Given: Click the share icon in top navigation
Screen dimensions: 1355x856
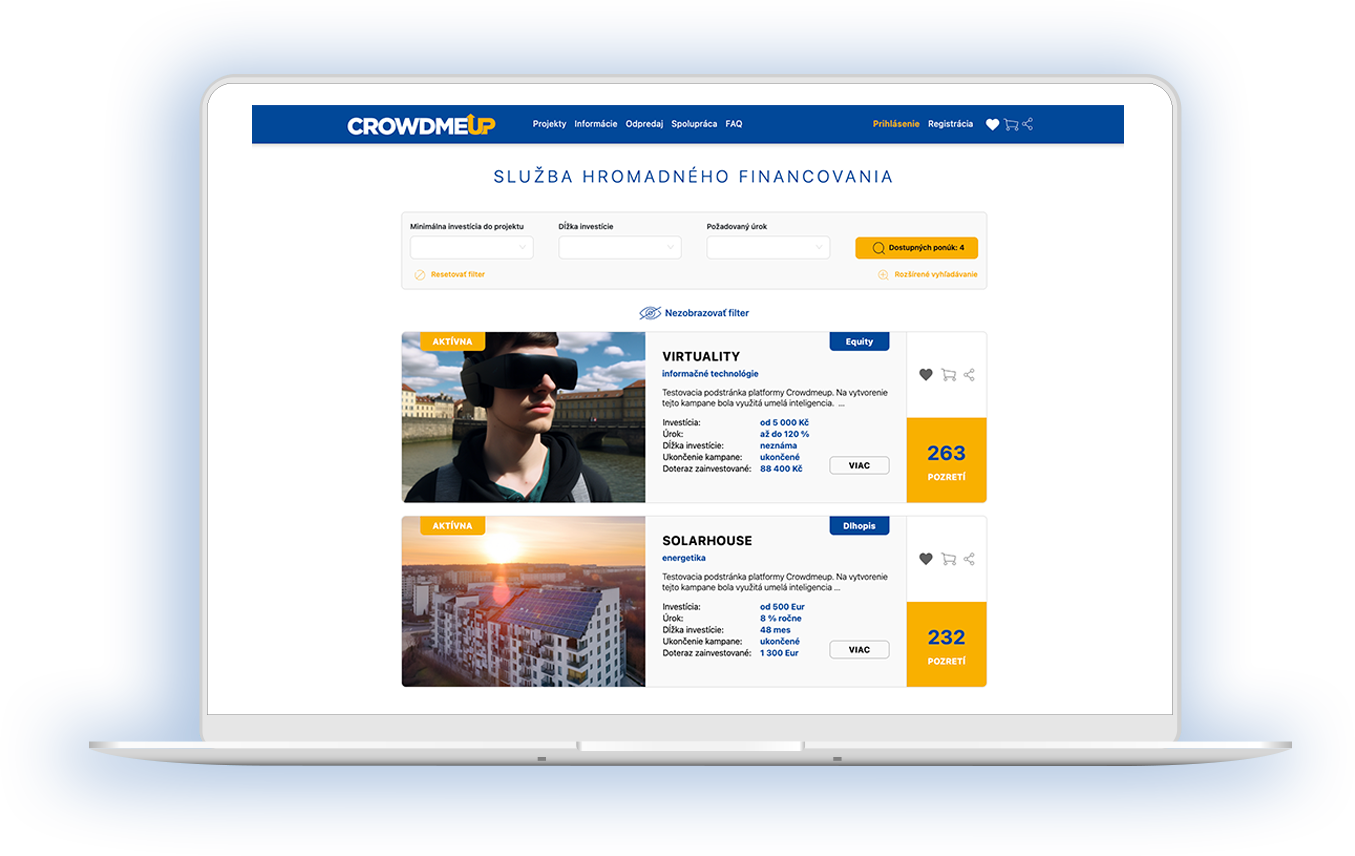Looking at the screenshot, I should click(x=1028, y=124).
